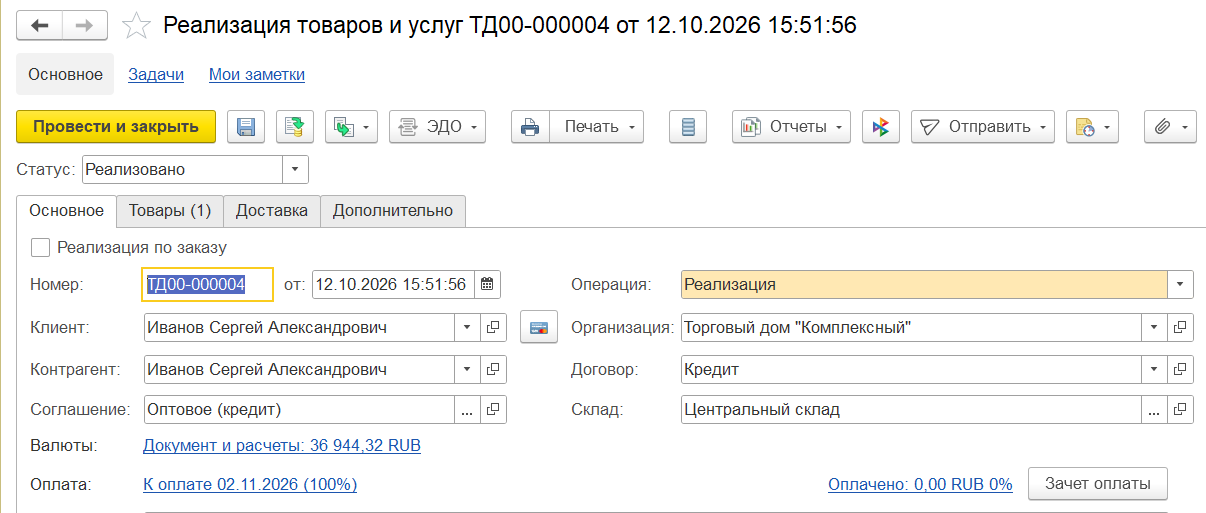Viewport: 1206px width, 513px height.
Task: Open the ЭДО dropdown menu
Action: point(437,127)
